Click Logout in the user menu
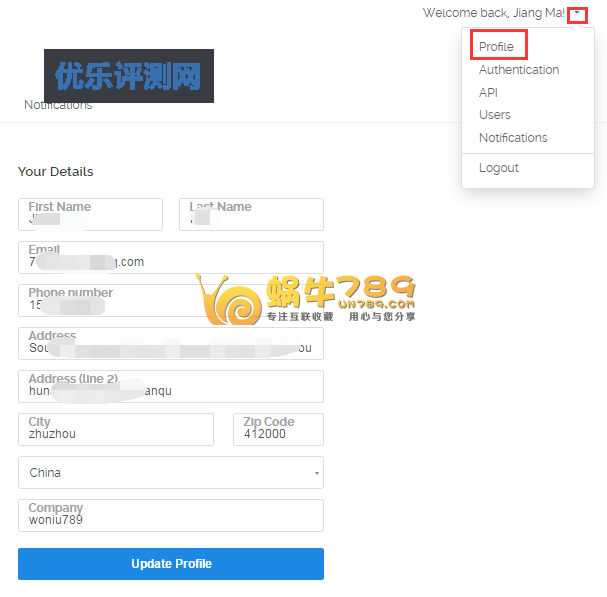607x597 pixels. 499,168
